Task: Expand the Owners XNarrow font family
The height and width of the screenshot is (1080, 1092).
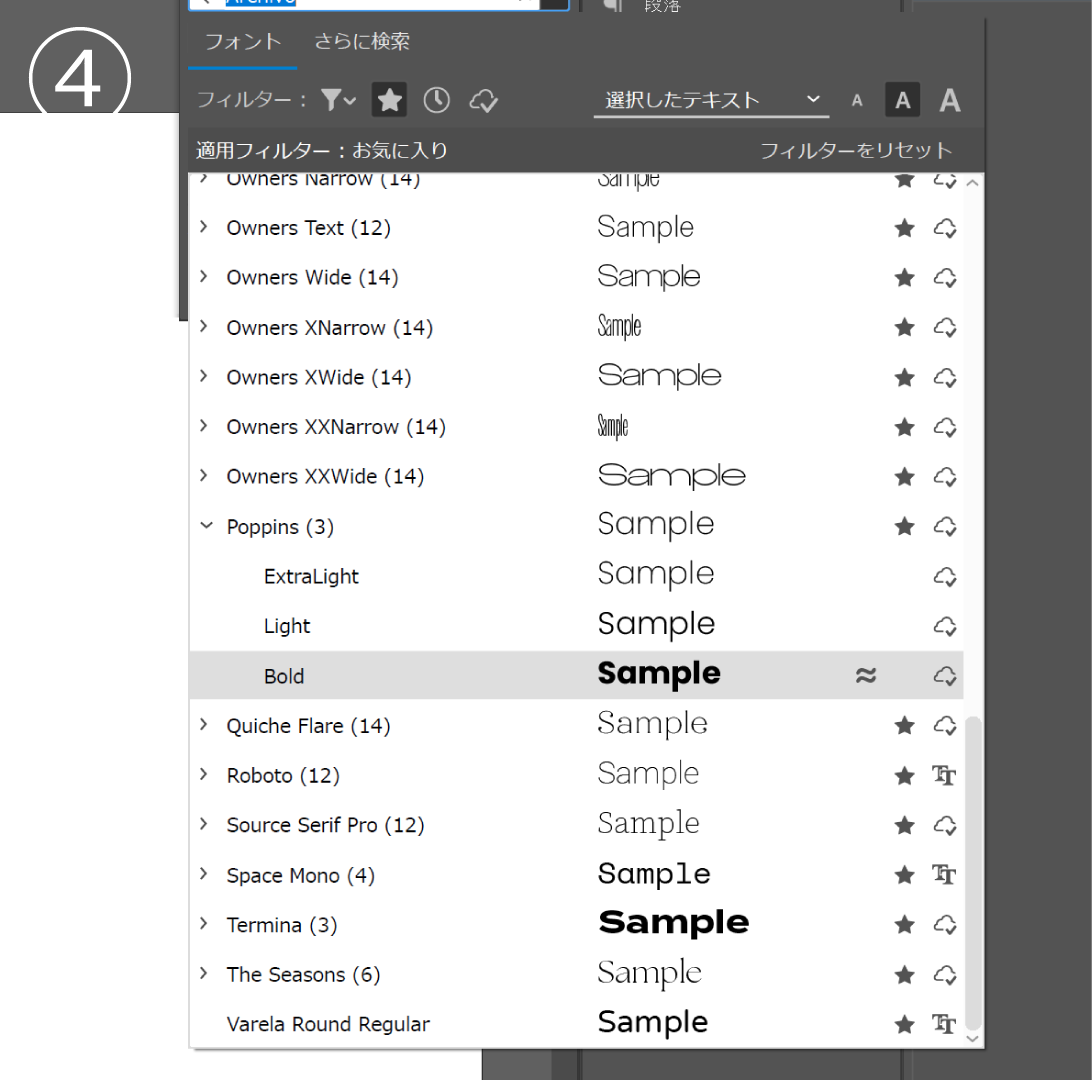Action: point(204,327)
